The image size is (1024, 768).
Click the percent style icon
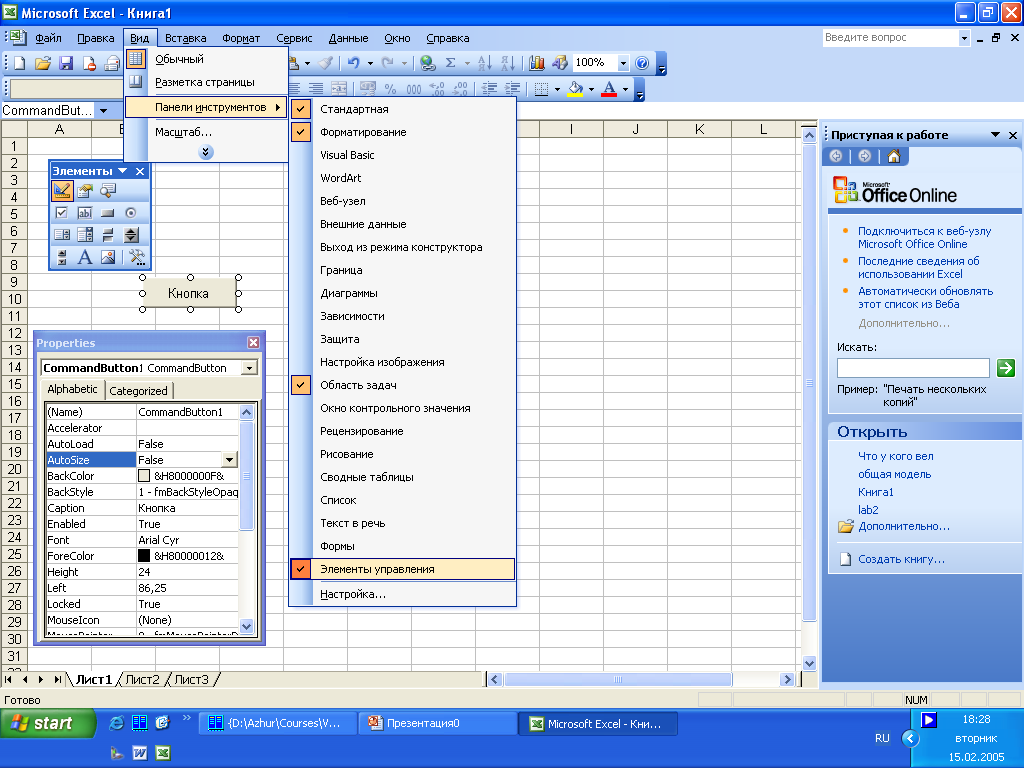(x=391, y=89)
